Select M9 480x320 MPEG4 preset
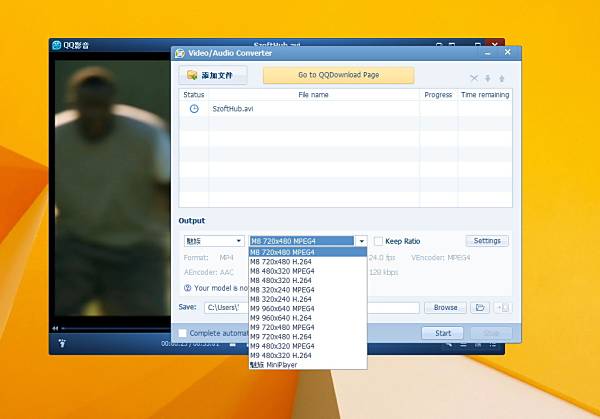Screen dimensions: 600x419 (308, 346)
